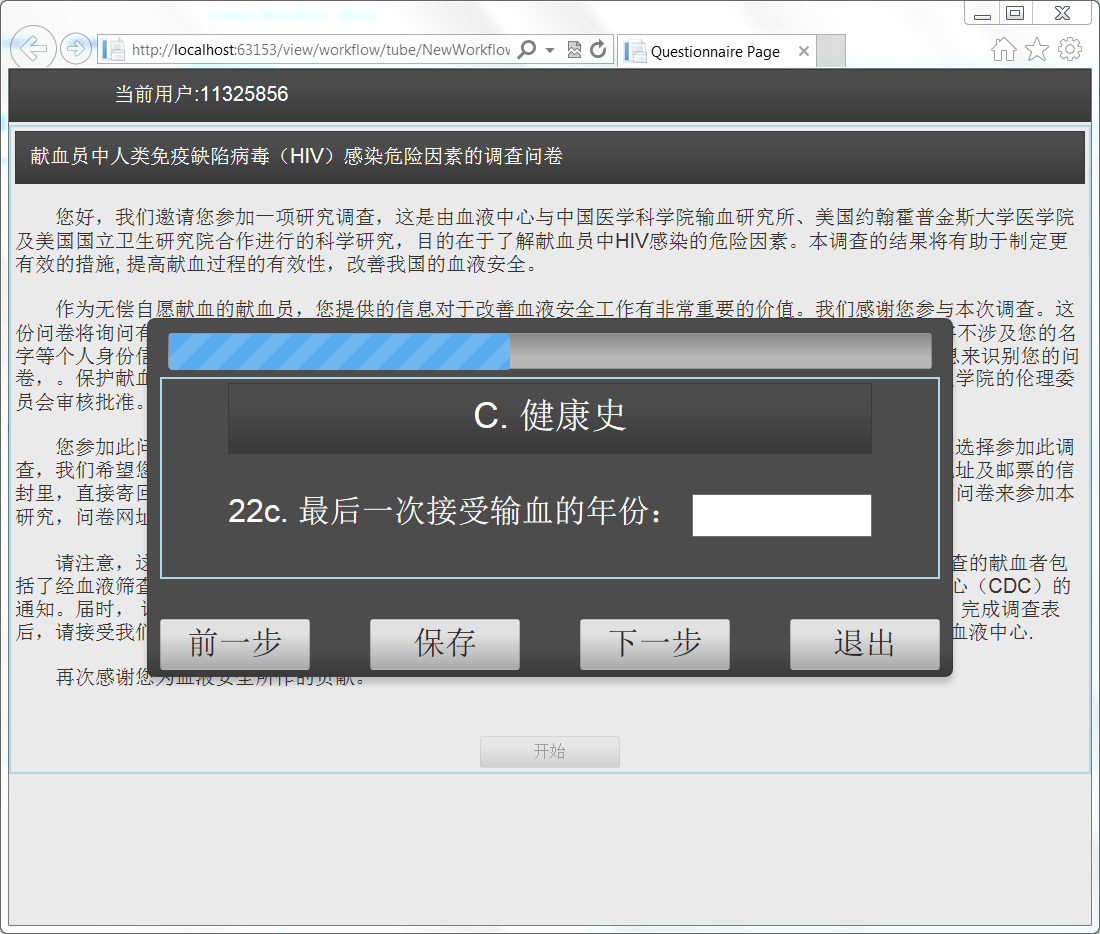This screenshot has width=1100, height=934.
Task: Open browser tools gear menu
Action: [x=1070, y=49]
